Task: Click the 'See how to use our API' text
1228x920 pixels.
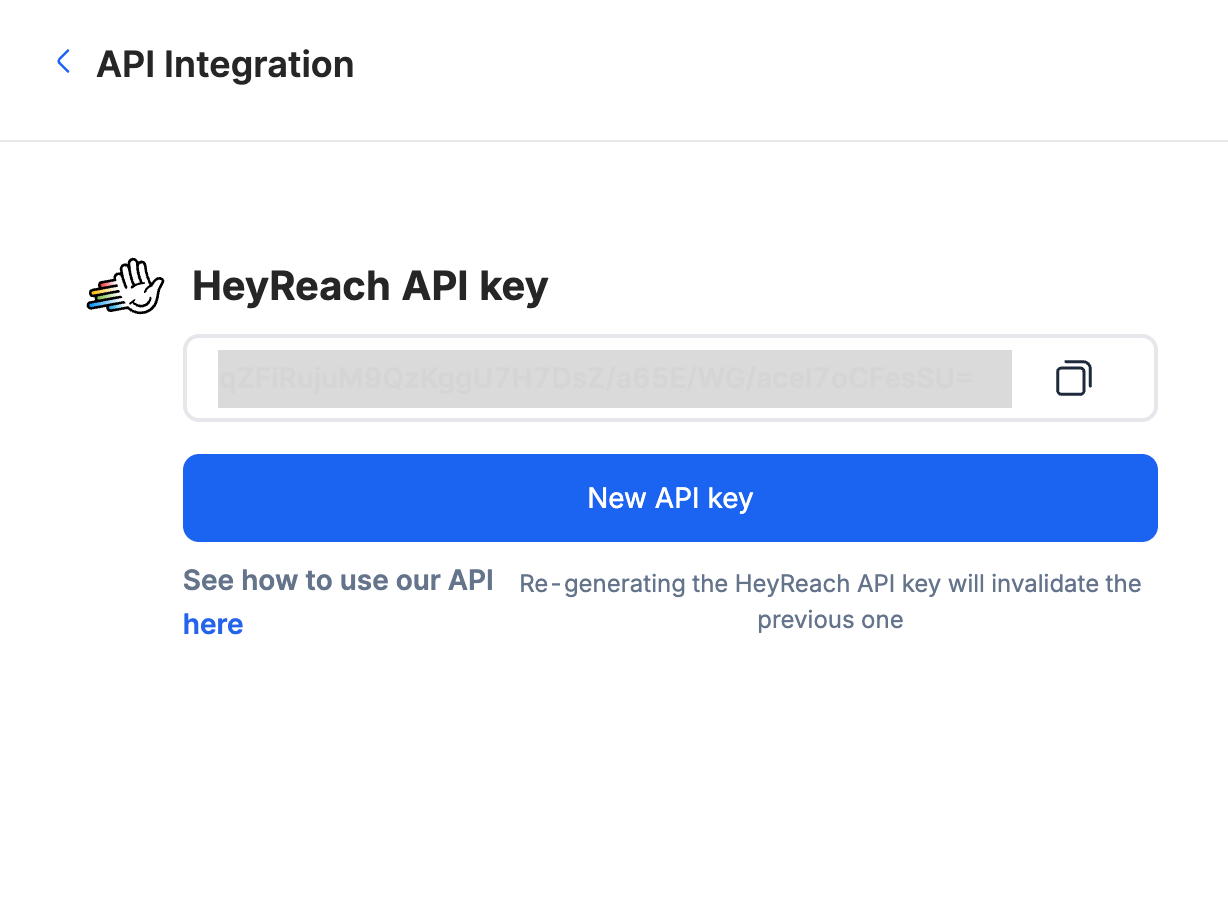Action: coord(338,580)
